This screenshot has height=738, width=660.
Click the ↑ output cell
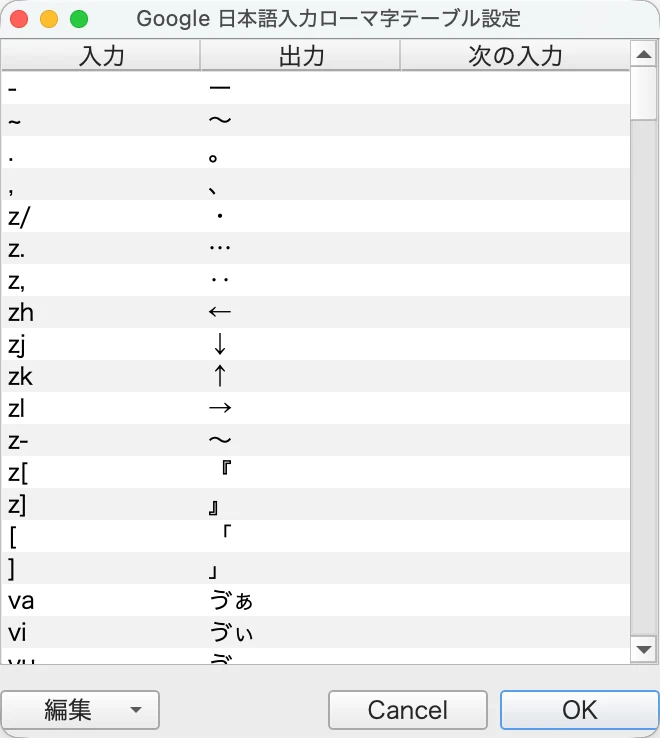pos(300,376)
